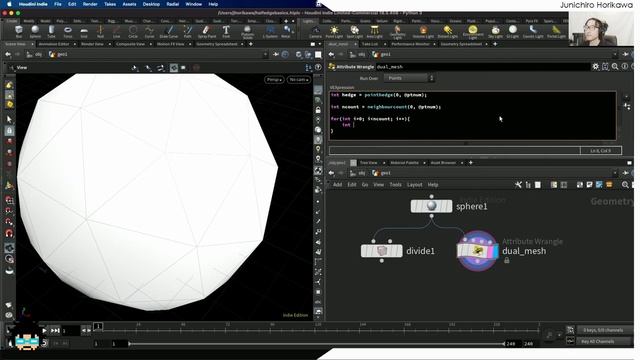
Task: Switch to the Animation Editor tab
Action: [x=54, y=44]
